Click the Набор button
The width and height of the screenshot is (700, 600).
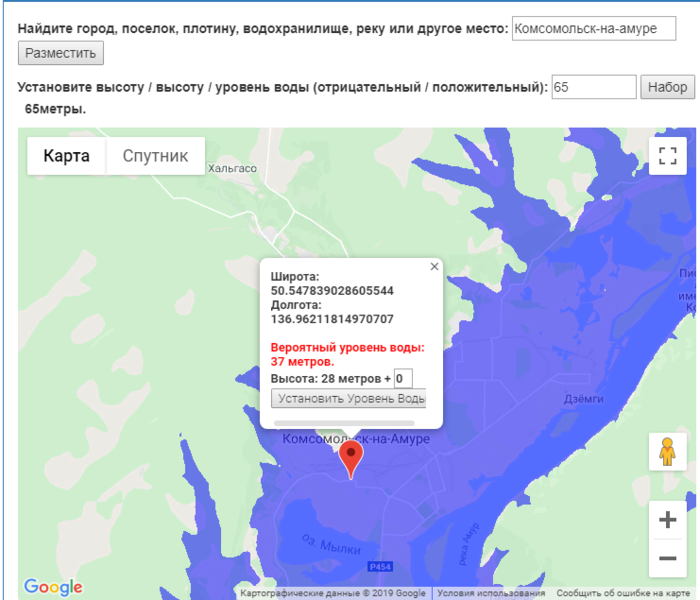point(667,87)
